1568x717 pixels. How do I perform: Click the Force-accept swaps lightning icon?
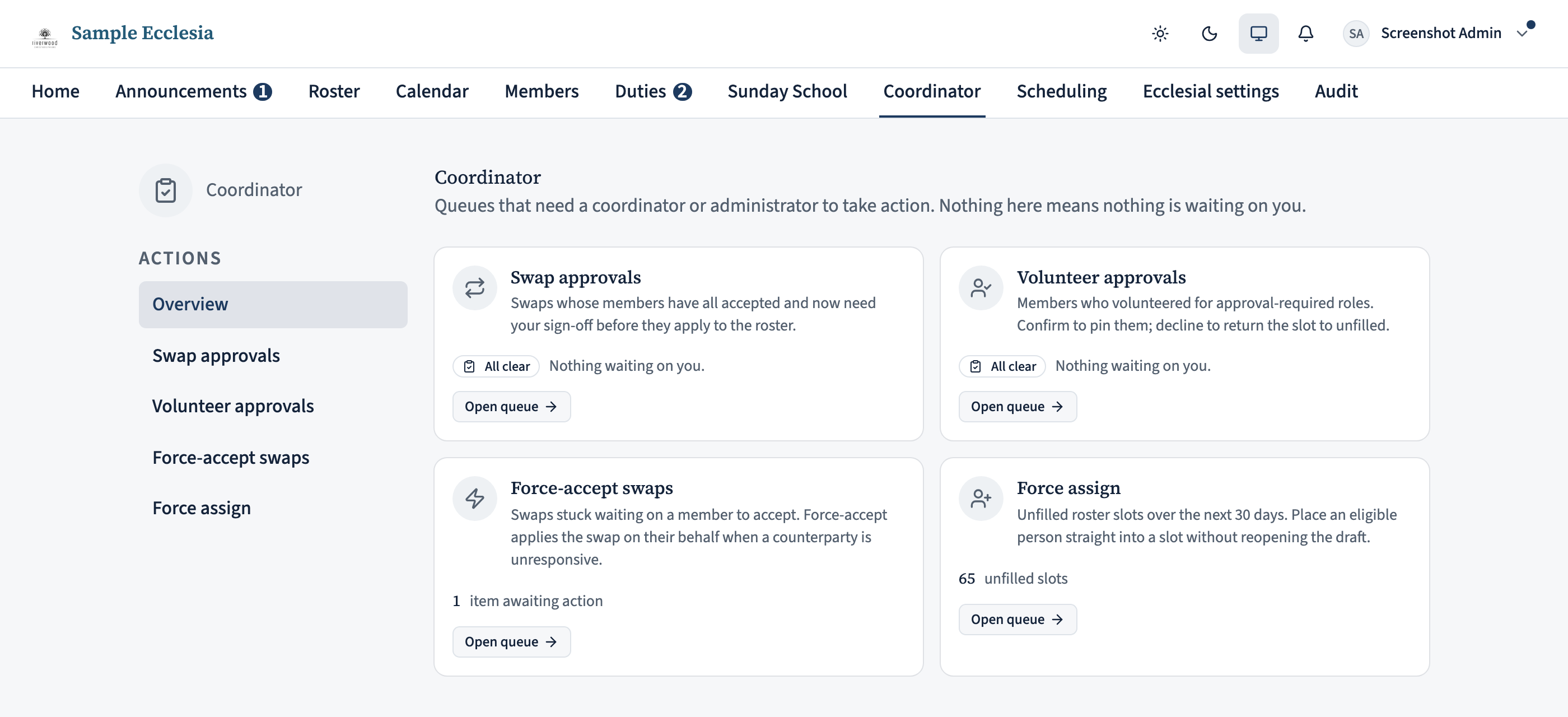[x=475, y=498]
